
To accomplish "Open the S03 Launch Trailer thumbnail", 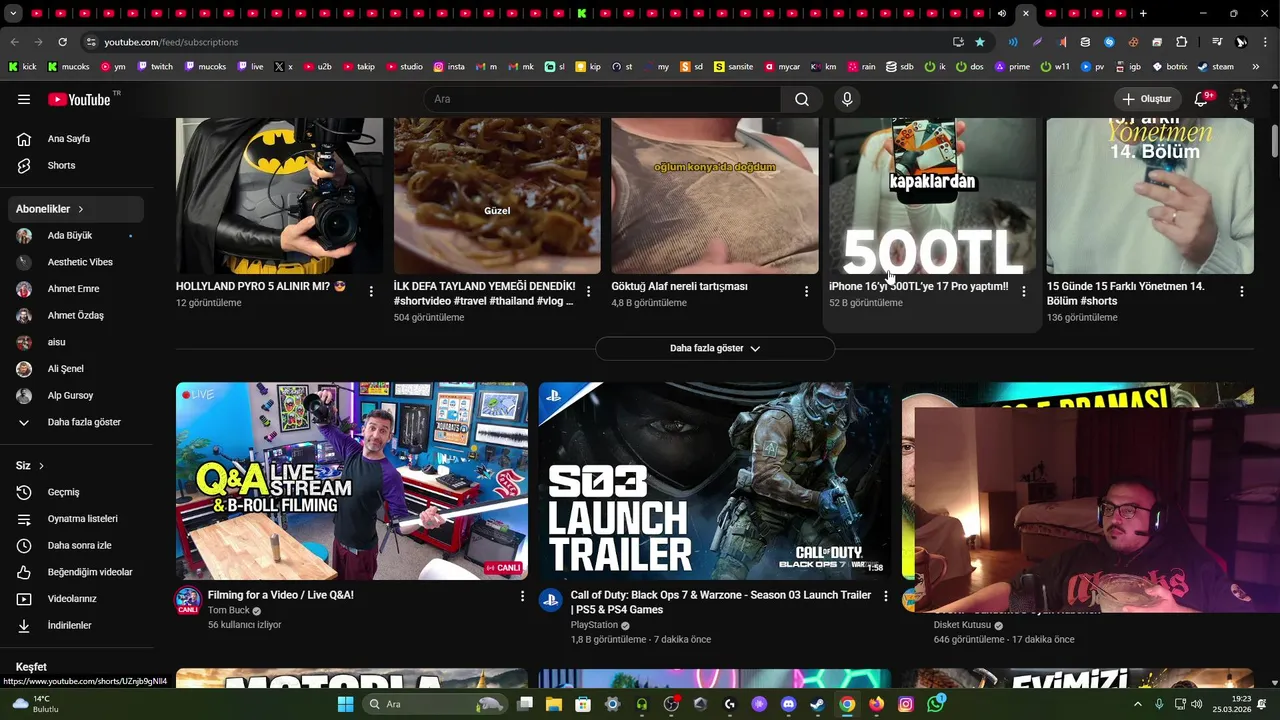I will (715, 481).
